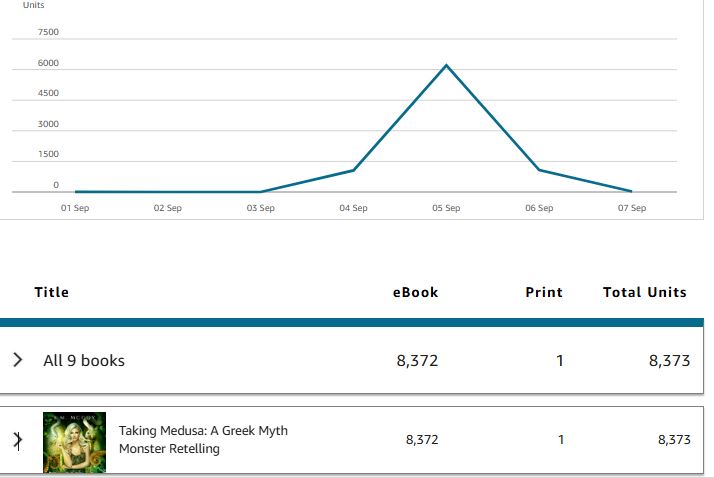Click the 05 Sep peak point on chart
This screenshot has height=478, width=714.
click(446, 66)
